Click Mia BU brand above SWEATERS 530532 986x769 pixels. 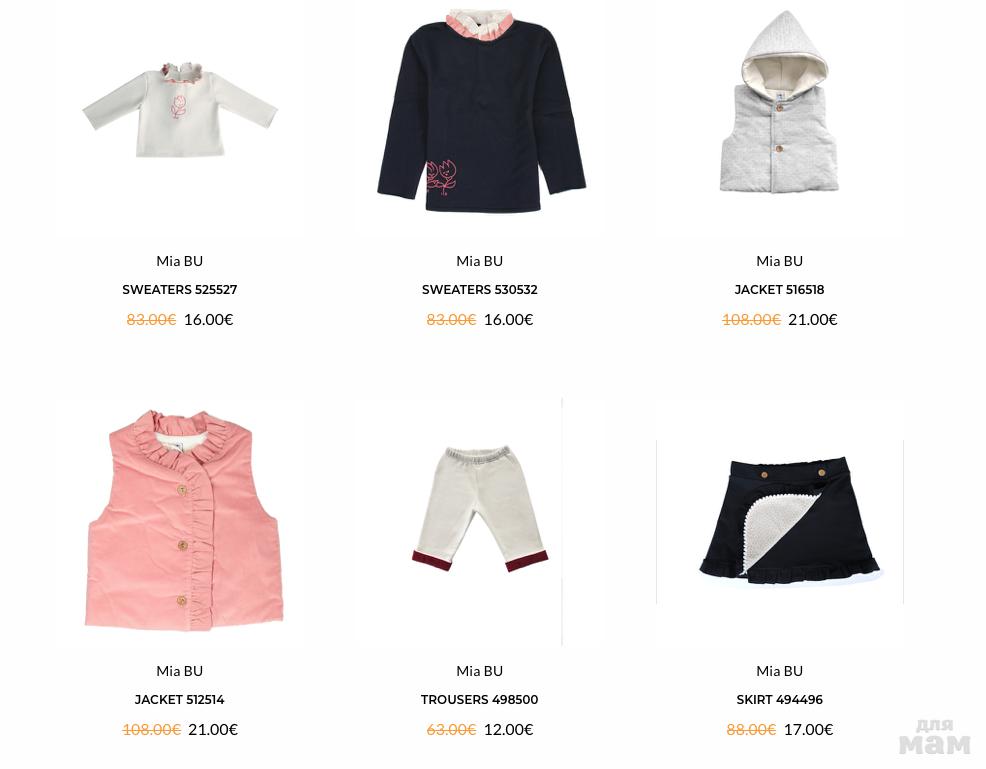click(x=480, y=261)
